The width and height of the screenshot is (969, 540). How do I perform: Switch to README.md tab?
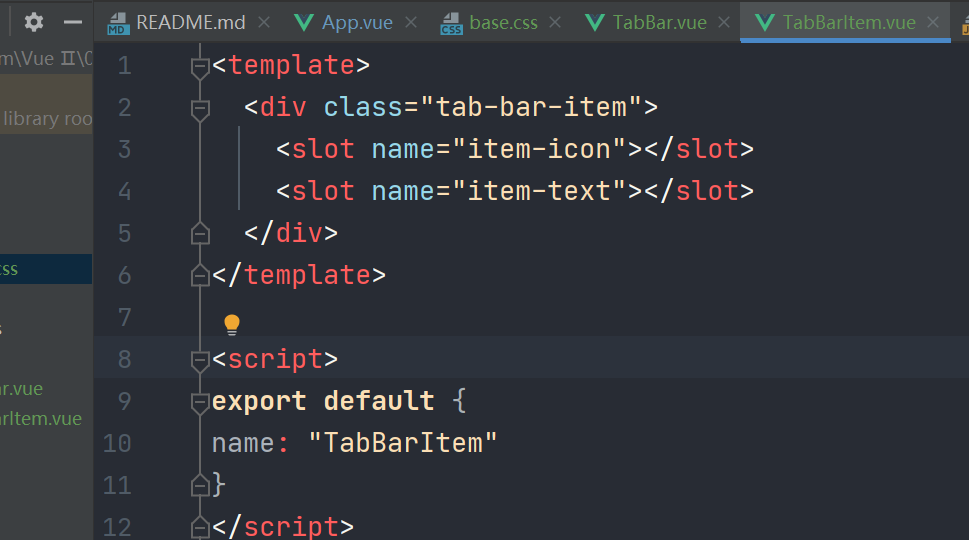point(190,23)
